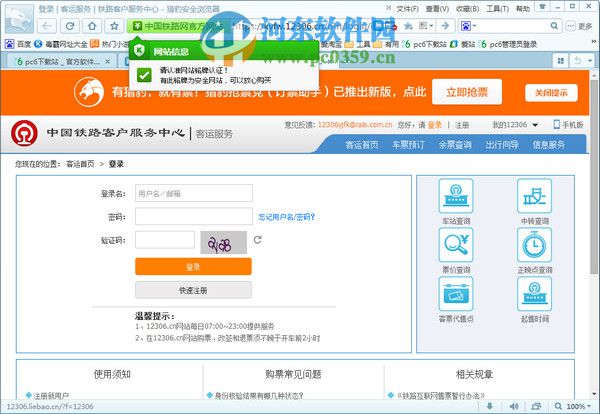
Task: Click the China Railway red logo
Action: [24, 133]
